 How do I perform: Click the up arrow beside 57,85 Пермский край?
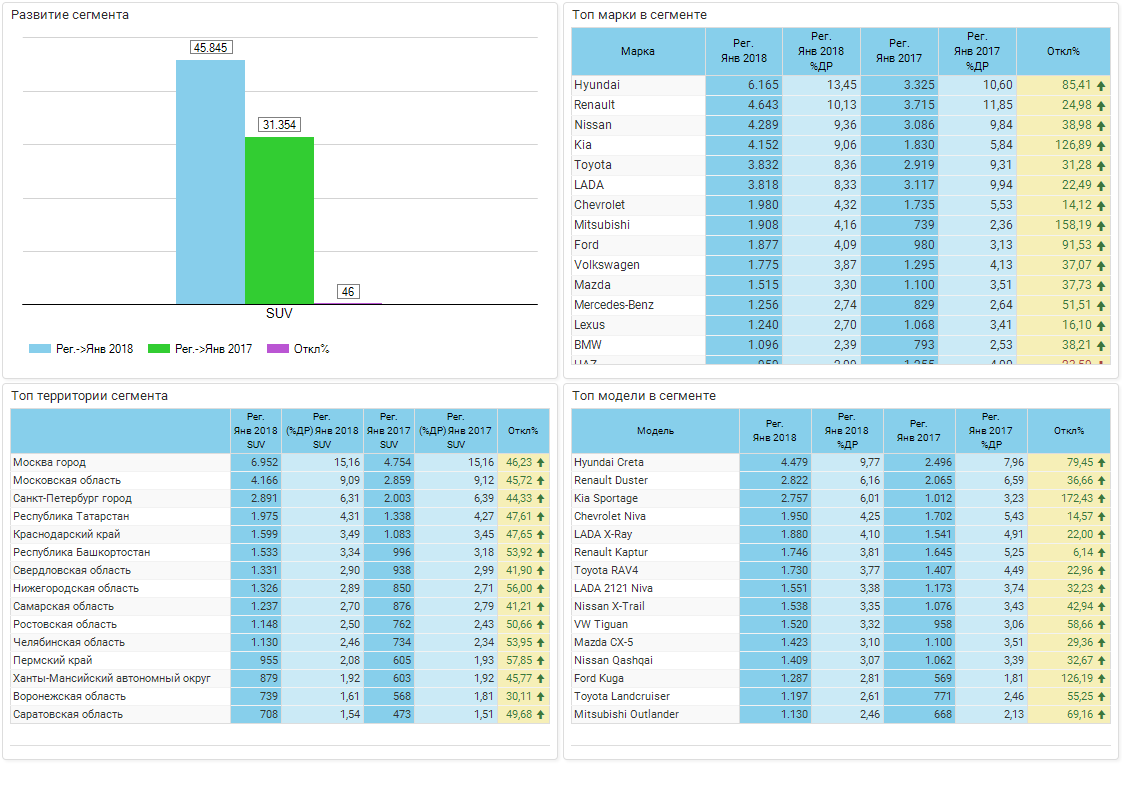(540, 661)
